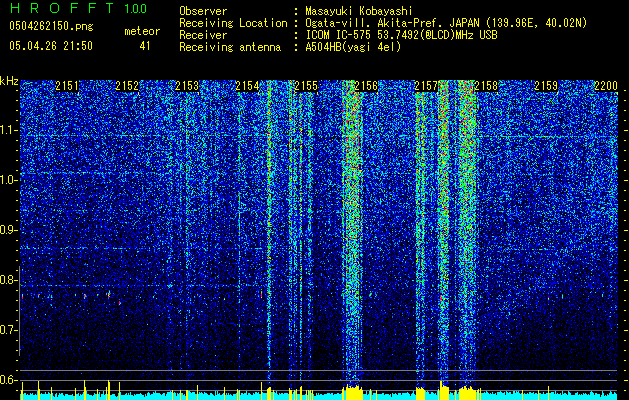Click the 0.9 frequency axis label
Viewport: 629px width, 400px height.
pos(9,230)
